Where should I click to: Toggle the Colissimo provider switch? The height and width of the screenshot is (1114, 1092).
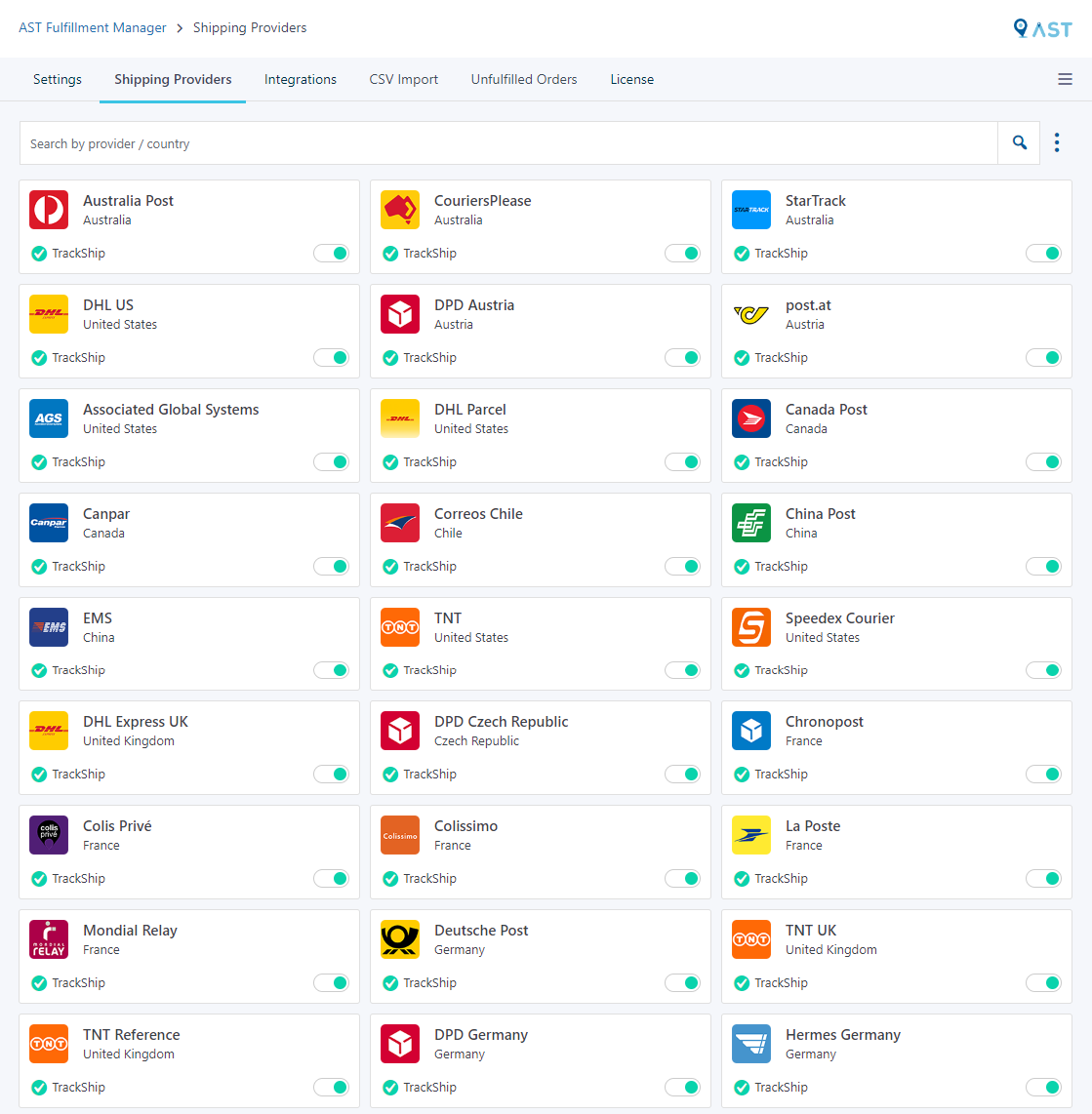click(x=682, y=879)
